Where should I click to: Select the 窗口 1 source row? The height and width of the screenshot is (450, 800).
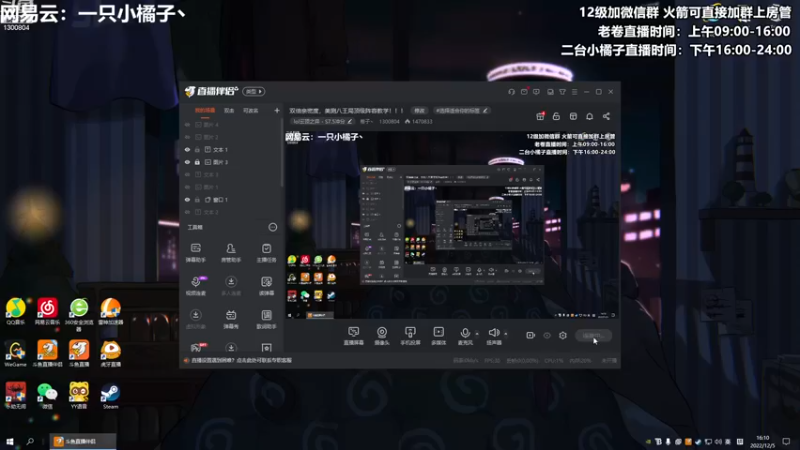[232, 199]
